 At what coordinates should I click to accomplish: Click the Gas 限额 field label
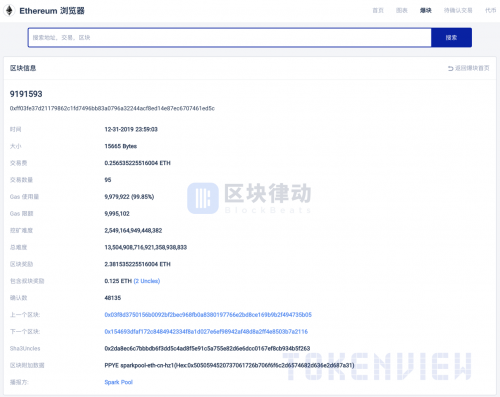(21, 214)
